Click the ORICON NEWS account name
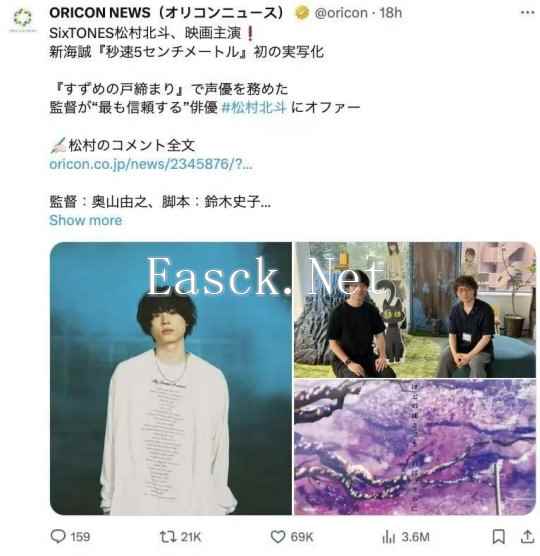The width and height of the screenshot is (540, 556). (x=167, y=13)
